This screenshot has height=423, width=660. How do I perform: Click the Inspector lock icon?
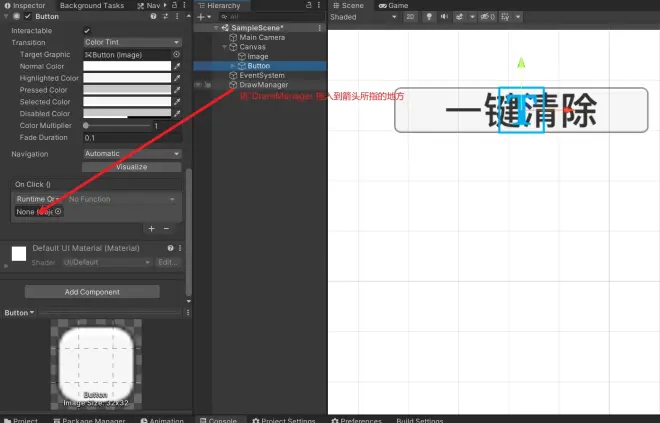[174, 5]
